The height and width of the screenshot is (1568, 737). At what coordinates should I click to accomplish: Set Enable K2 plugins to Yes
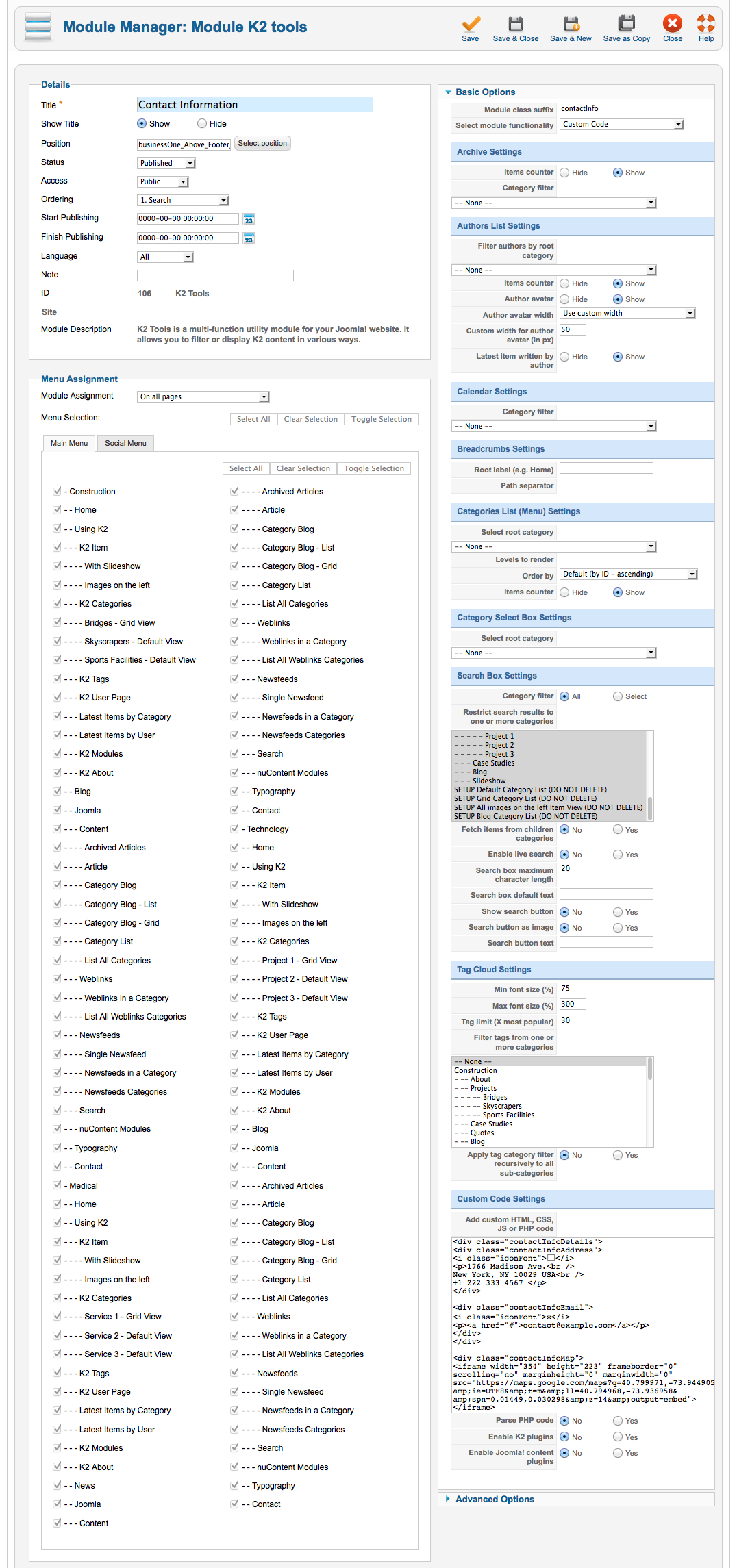tap(618, 1437)
